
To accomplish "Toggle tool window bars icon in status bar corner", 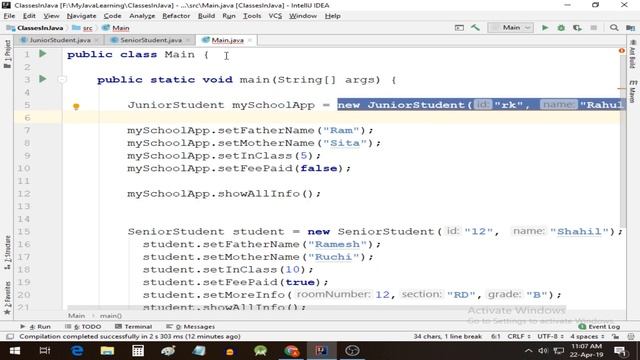I will click(10, 337).
